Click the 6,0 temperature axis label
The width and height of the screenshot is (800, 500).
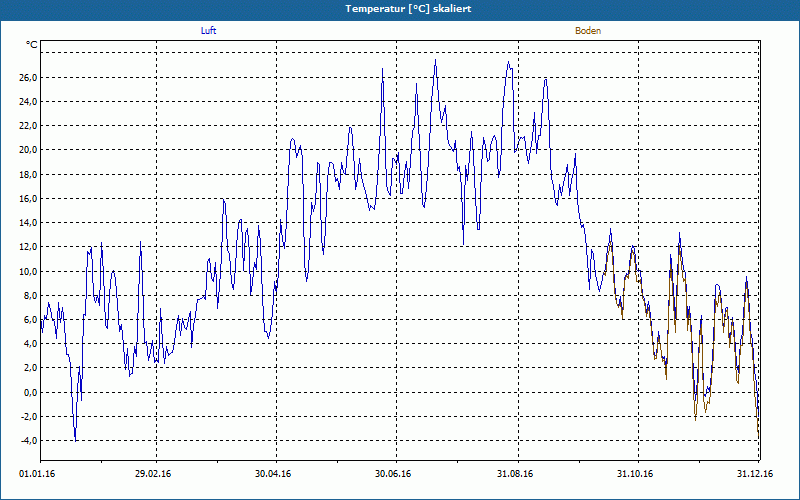pyautogui.click(x=29, y=320)
